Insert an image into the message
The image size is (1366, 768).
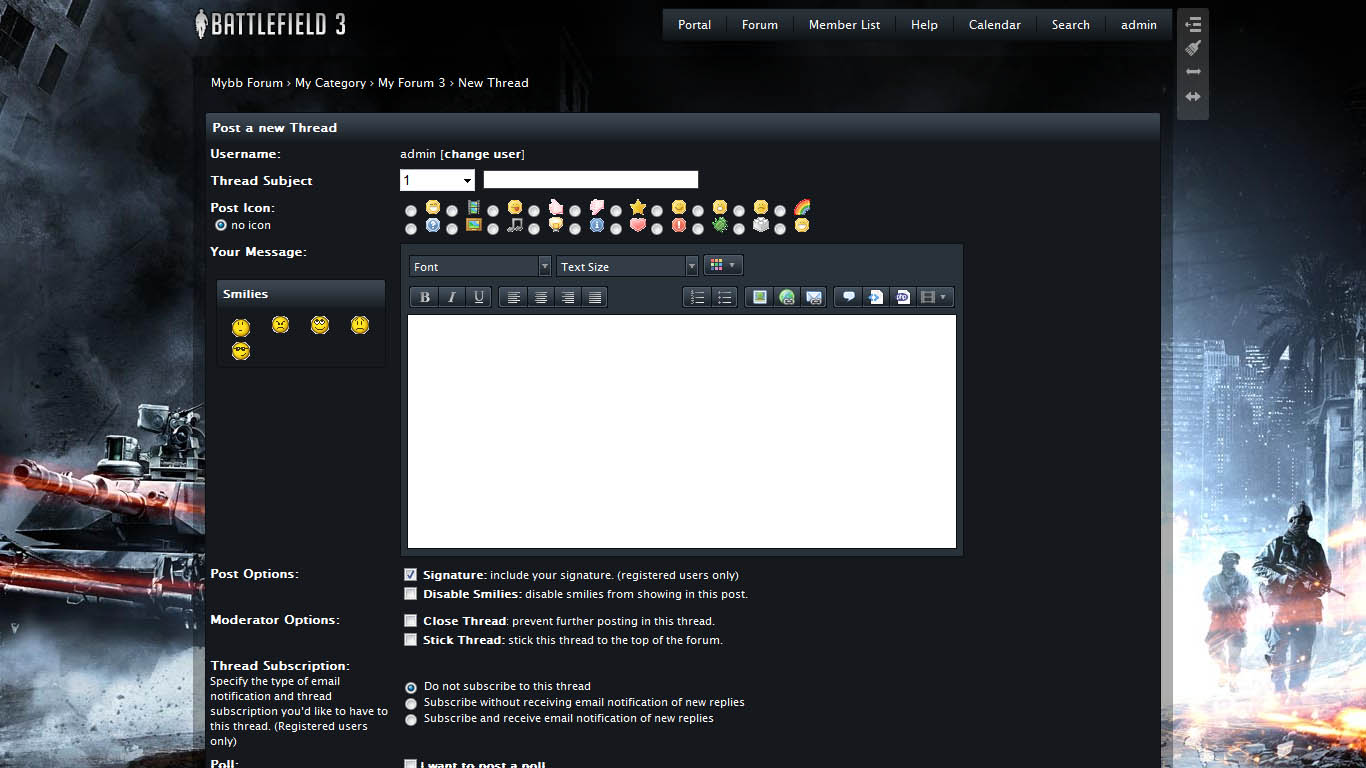coord(760,297)
